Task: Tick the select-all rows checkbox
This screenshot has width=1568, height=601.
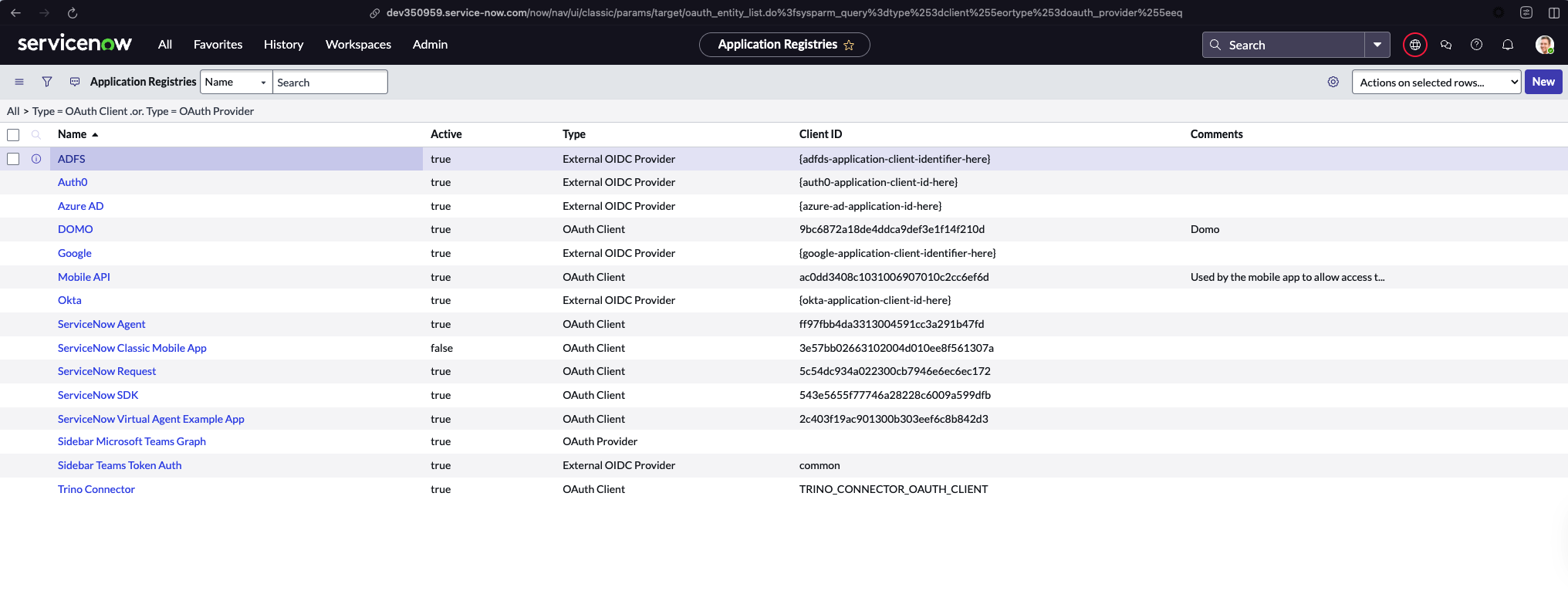Action: tap(13, 135)
